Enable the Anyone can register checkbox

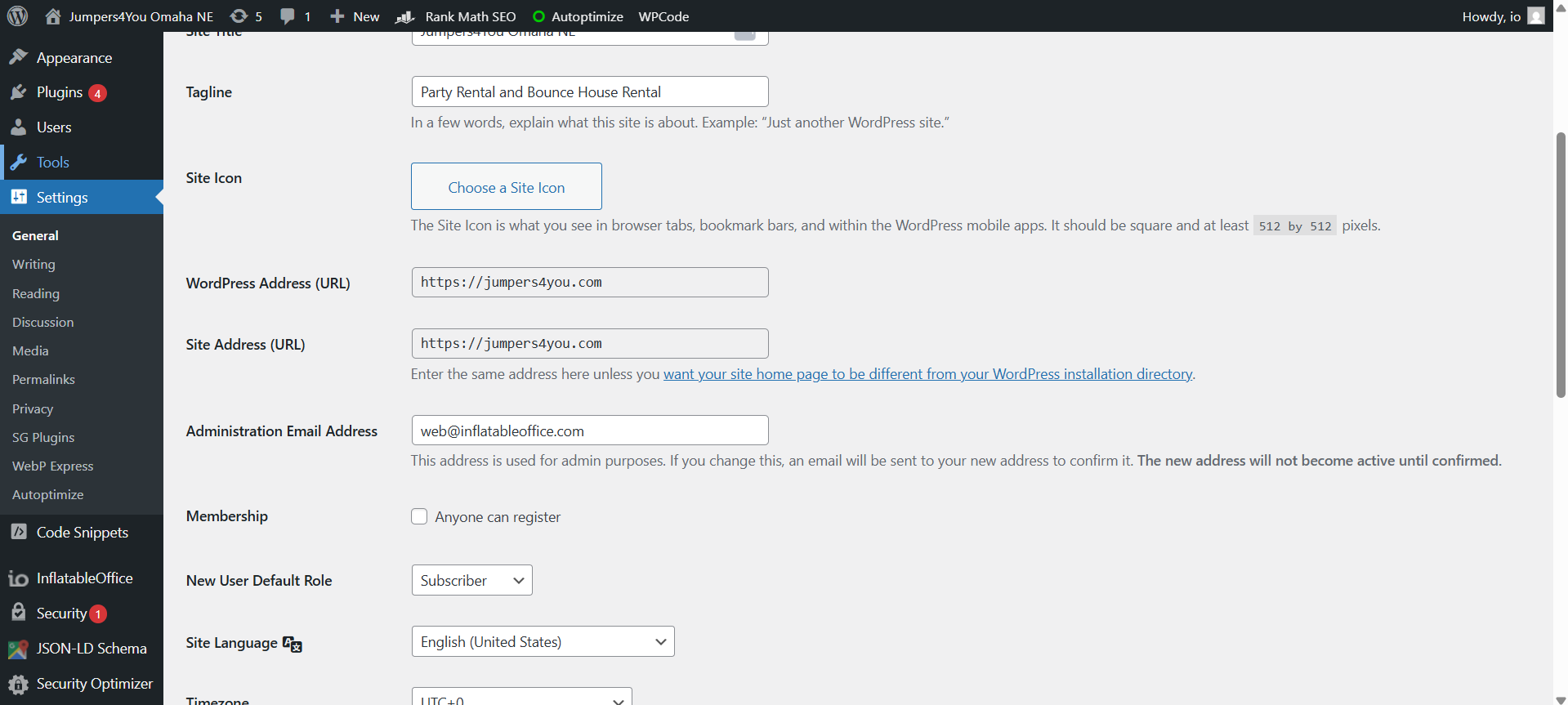pos(419,516)
